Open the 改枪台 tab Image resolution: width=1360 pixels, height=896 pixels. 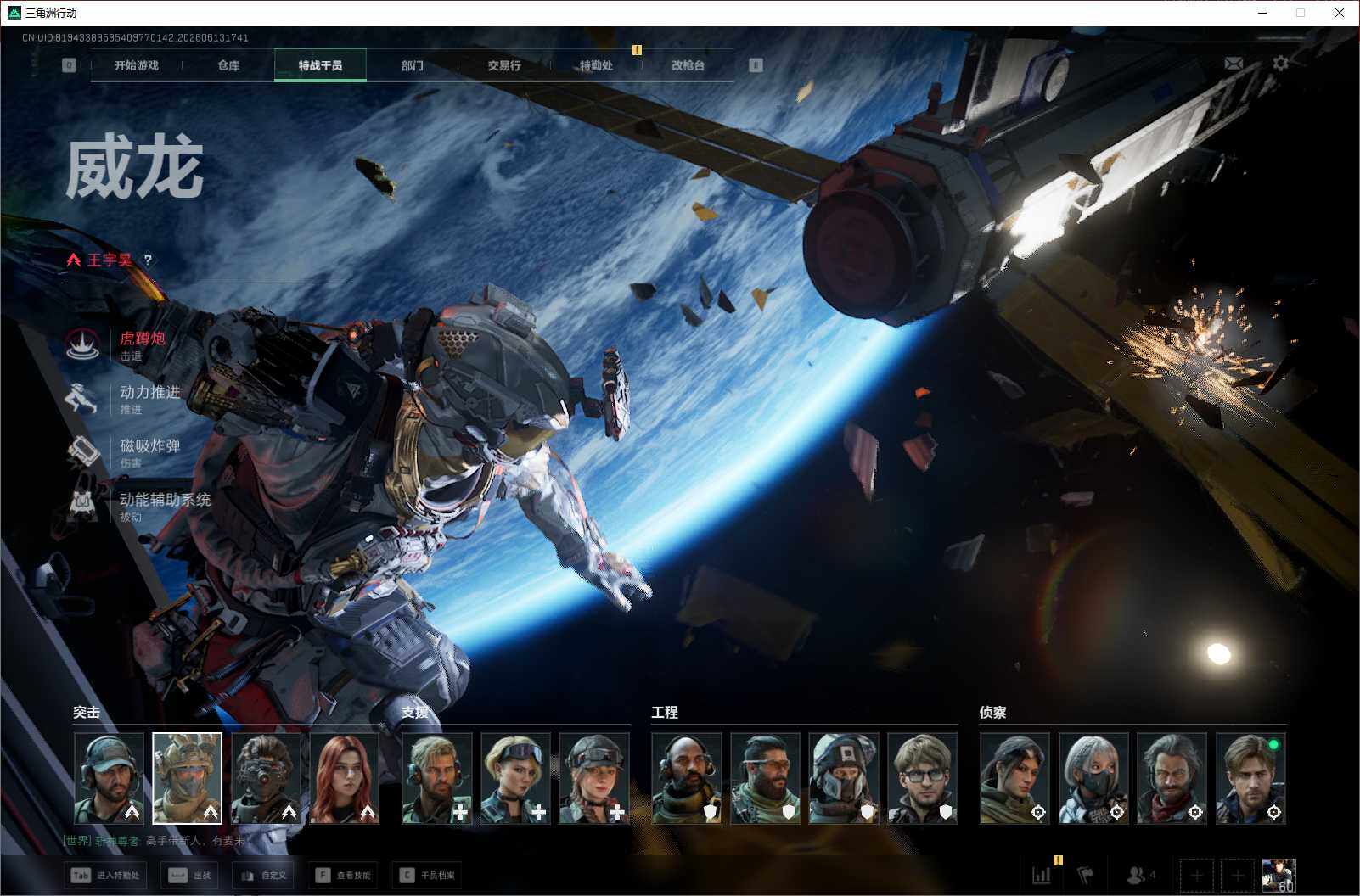[x=688, y=65]
